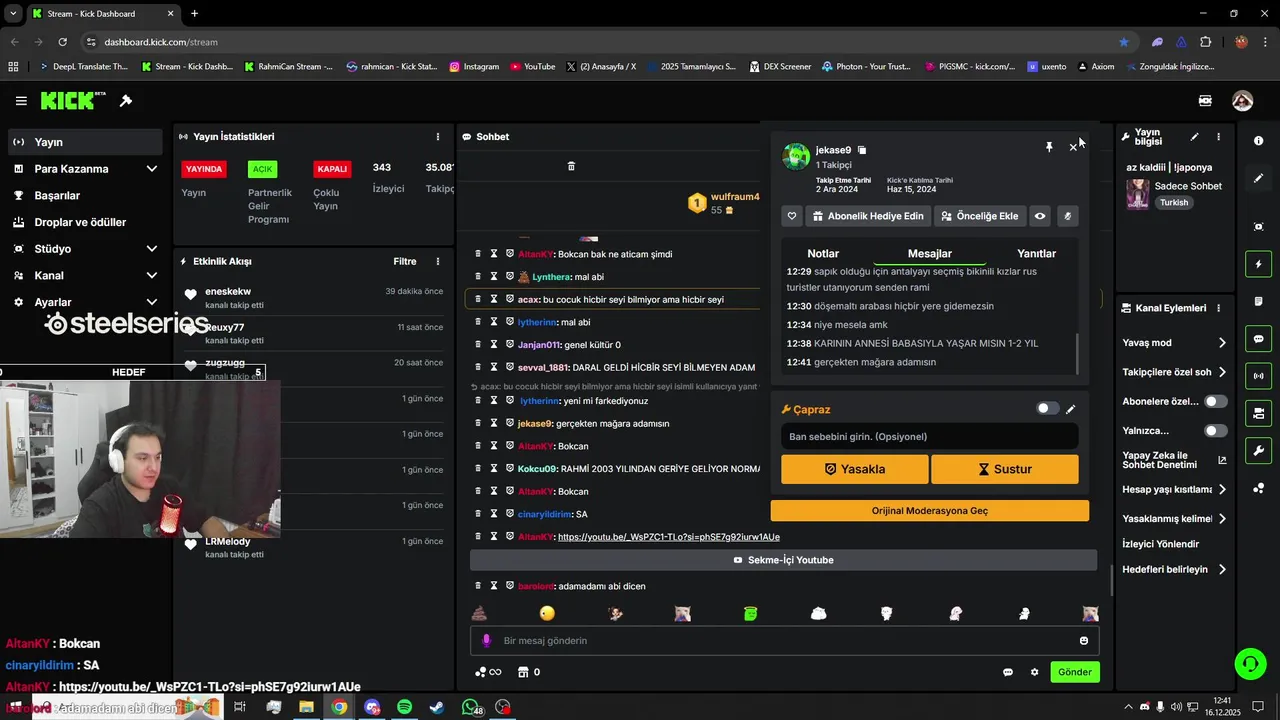Click the chat bubble icon in right sidebar
Viewport: 1280px width, 720px height.
(x=1259, y=339)
